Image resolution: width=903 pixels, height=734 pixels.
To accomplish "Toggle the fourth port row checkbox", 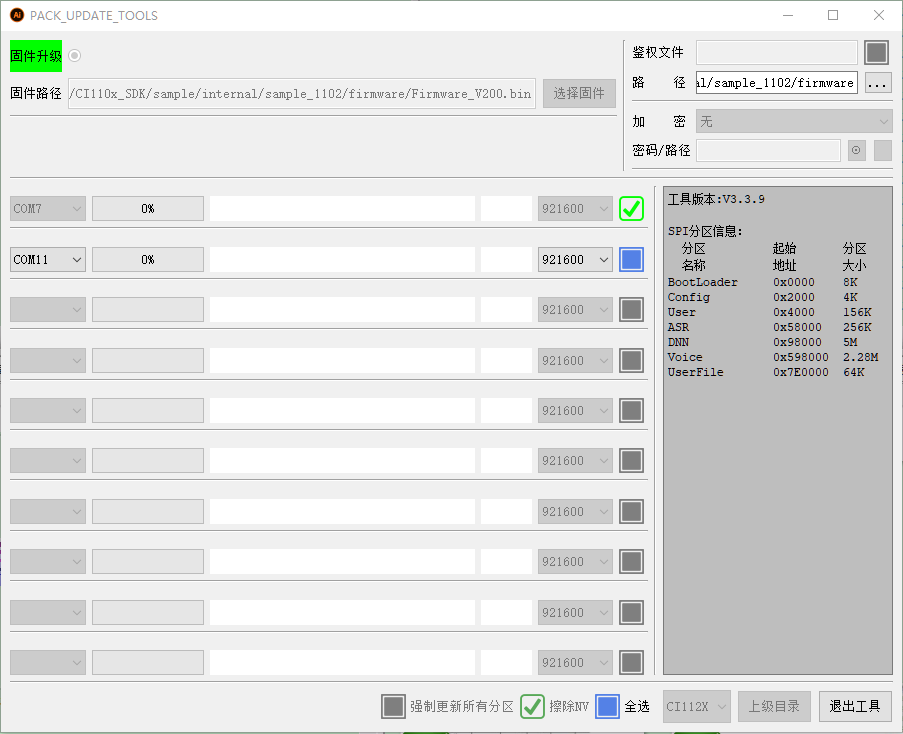I will click(631, 361).
